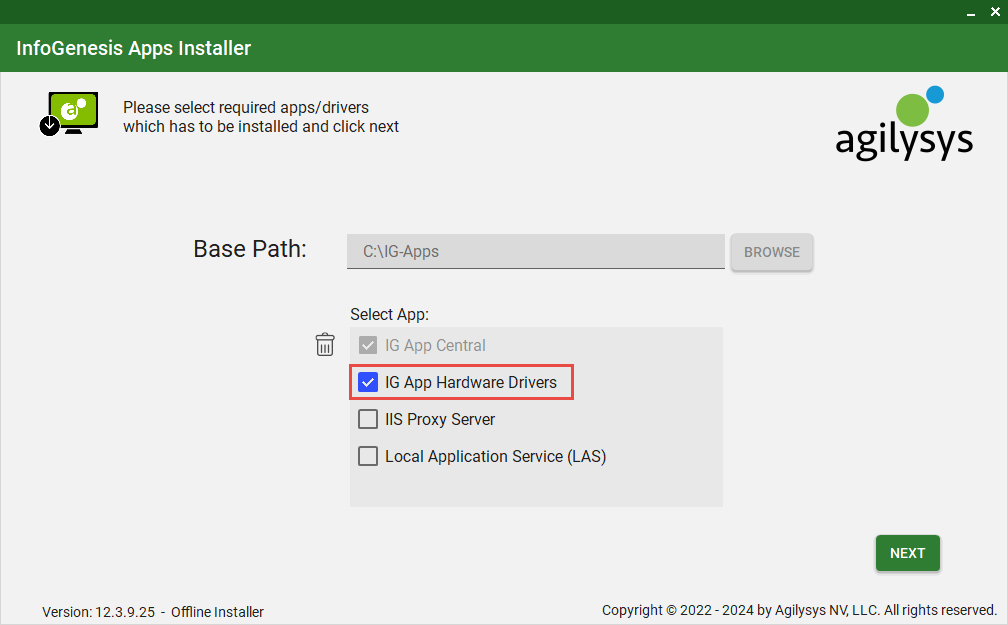This screenshot has height=625, width=1008.
Task: Check Local Application Service (LAS) option
Action: pos(368,456)
